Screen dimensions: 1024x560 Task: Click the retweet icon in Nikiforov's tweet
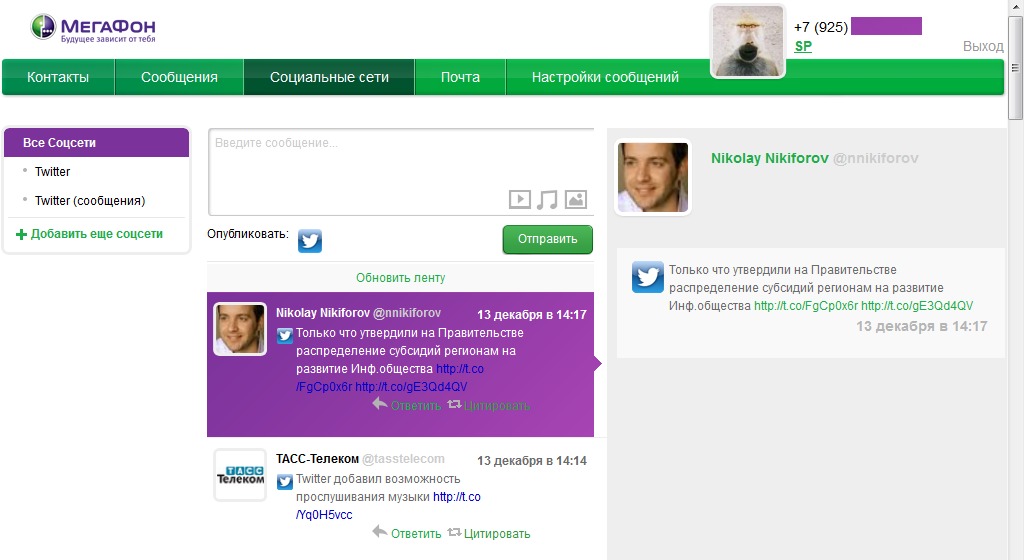455,405
